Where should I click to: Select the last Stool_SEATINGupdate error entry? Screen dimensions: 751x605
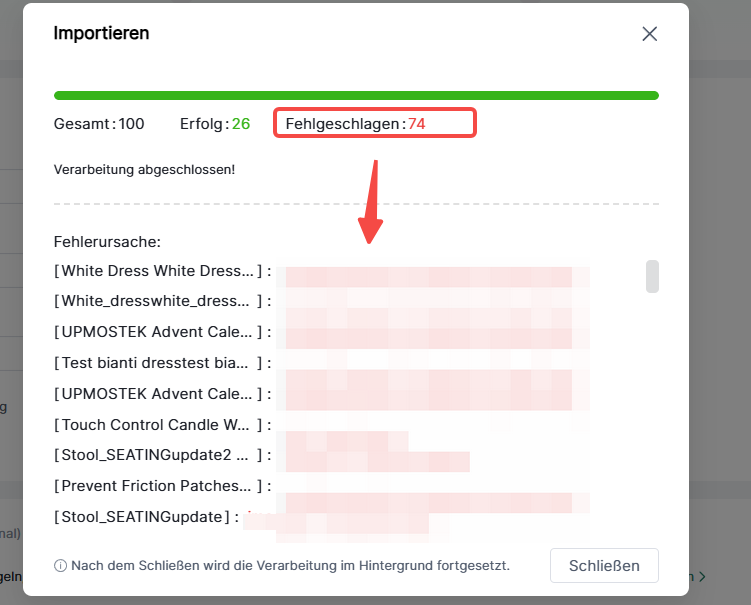coord(147,517)
